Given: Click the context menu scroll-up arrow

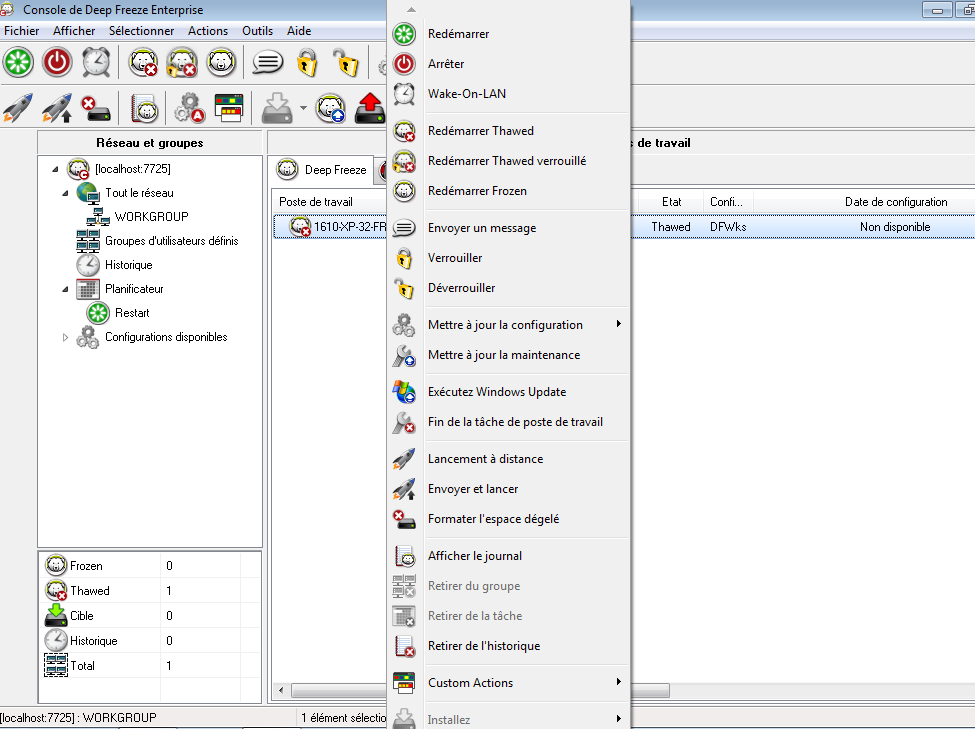Looking at the screenshot, I should [x=411, y=10].
